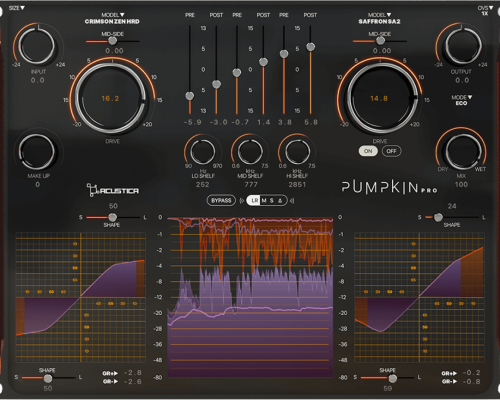Click the mix value 100
Image resolution: width=500 pixels, height=400 pixels.
click(x=461, y=184)
